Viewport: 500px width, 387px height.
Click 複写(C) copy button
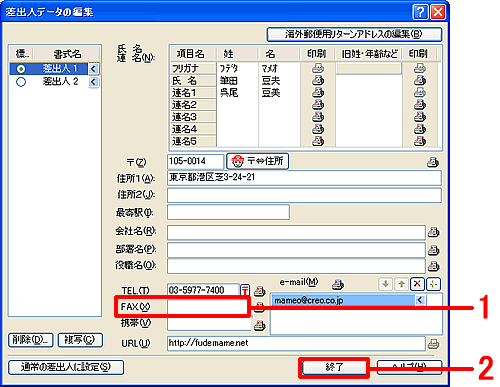pyautogui.click(x=80, y=340)
